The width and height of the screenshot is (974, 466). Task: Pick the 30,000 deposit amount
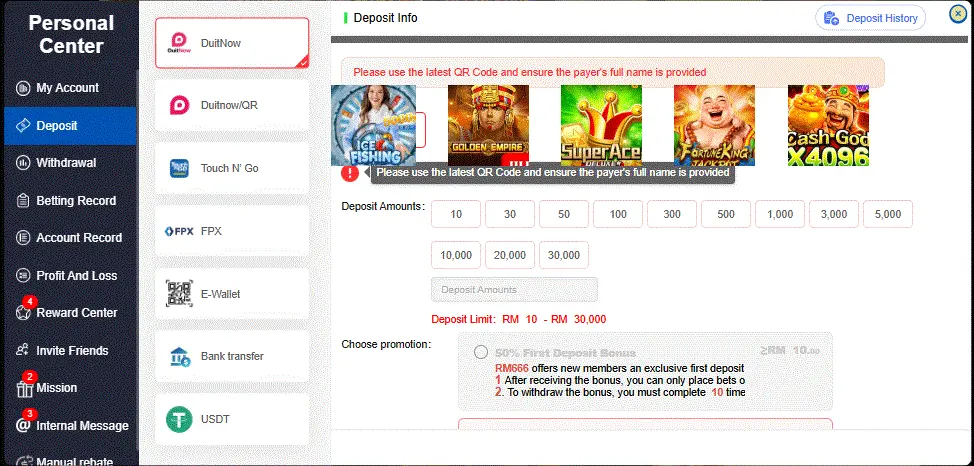(564, 255)
